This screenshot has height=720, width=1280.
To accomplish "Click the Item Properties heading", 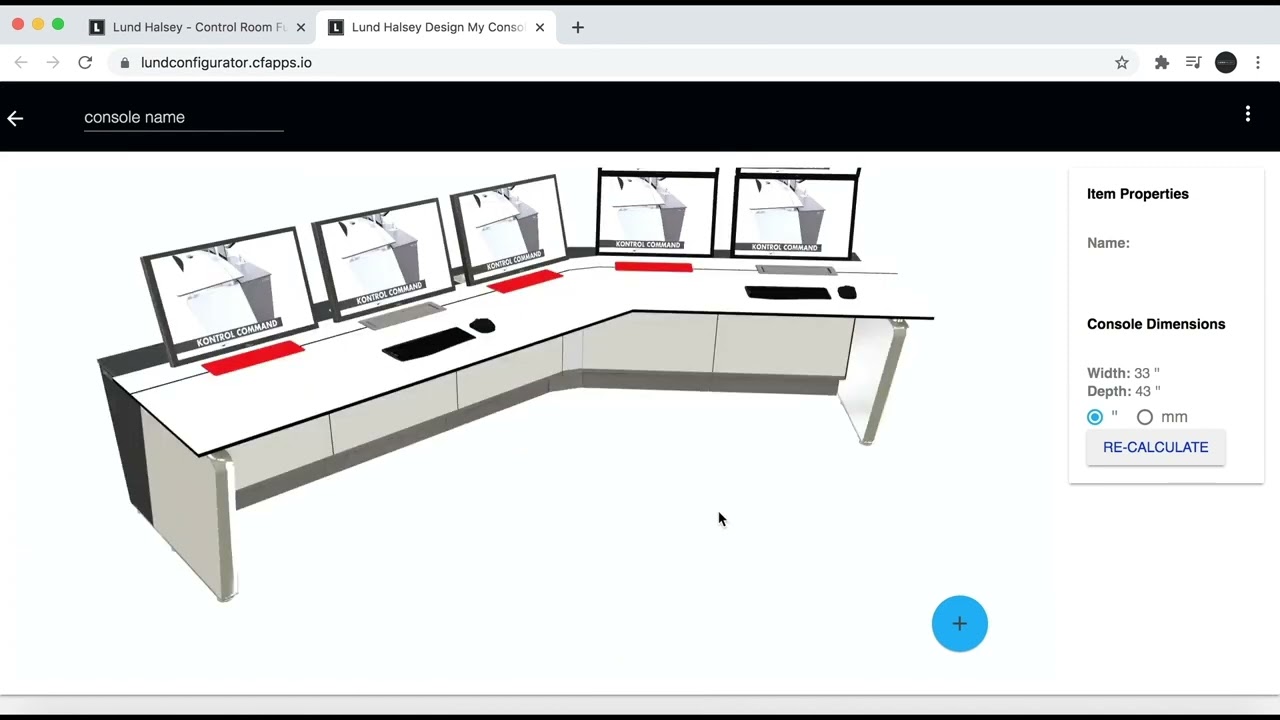I will click(x=1138, y=194).
